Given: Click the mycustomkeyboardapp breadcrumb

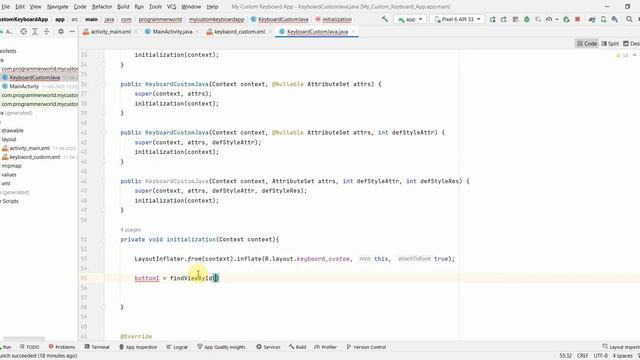Looking at the screenshot, I should tap(216, 19).
